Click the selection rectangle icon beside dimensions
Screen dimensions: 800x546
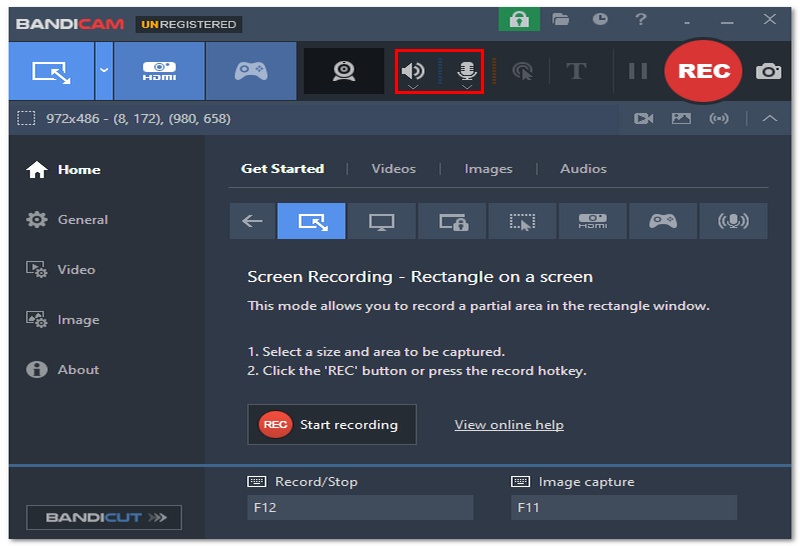[26, 118]
